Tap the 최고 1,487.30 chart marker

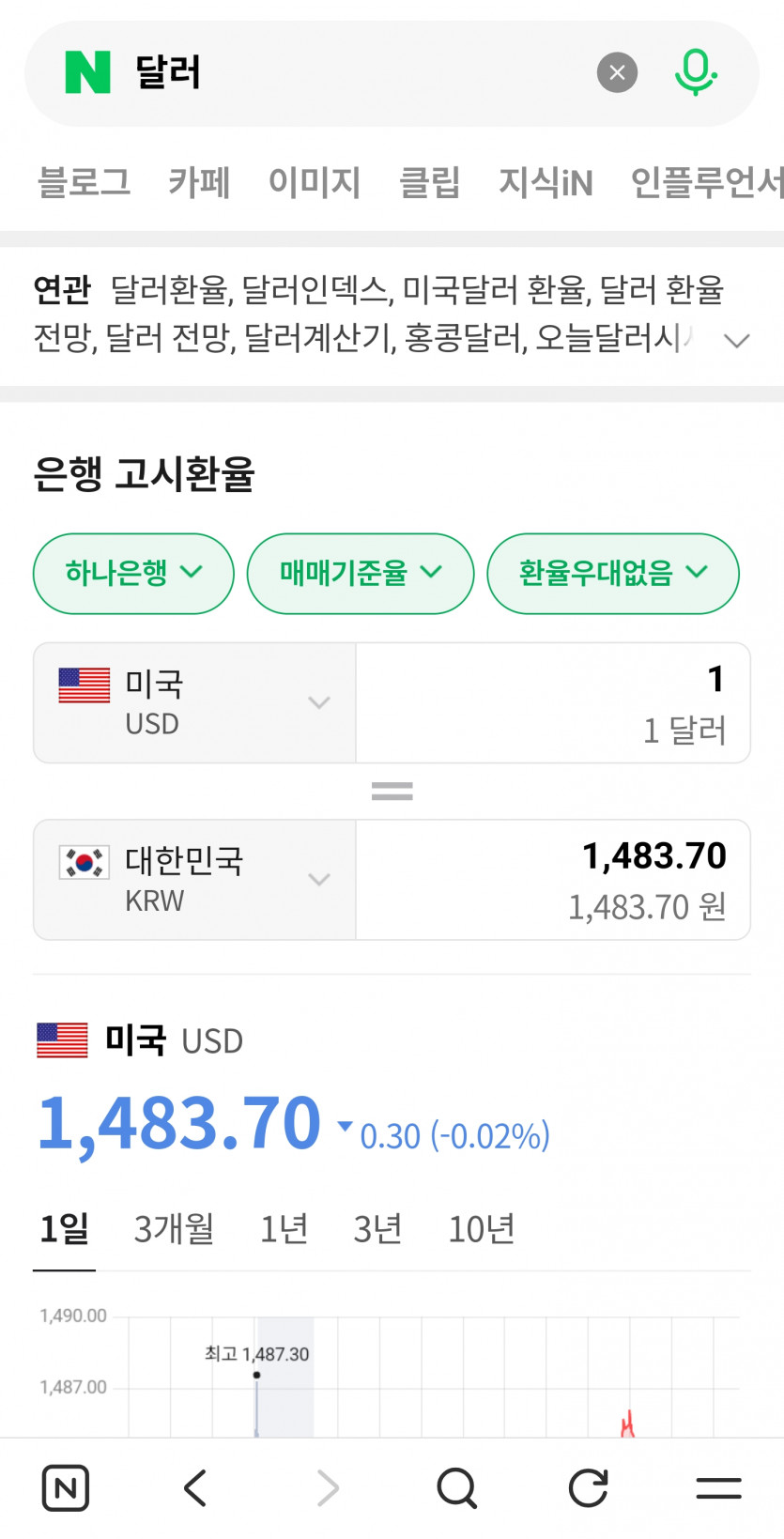click(x=256, y=1375)
